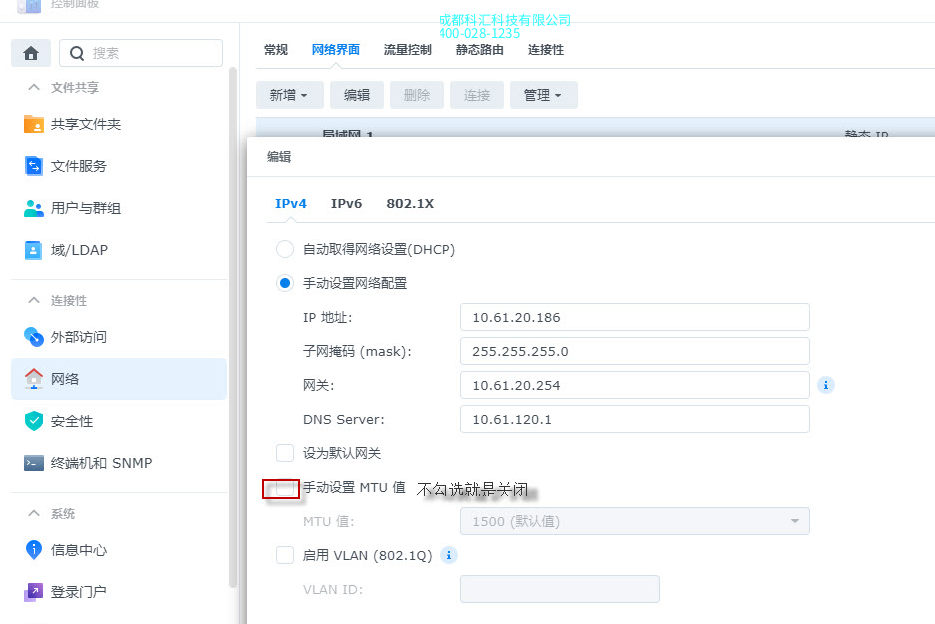The height and width of the screenshot is (624, 935).
Task: Switch to 常规 (General) tab
Action: point(276,50)
